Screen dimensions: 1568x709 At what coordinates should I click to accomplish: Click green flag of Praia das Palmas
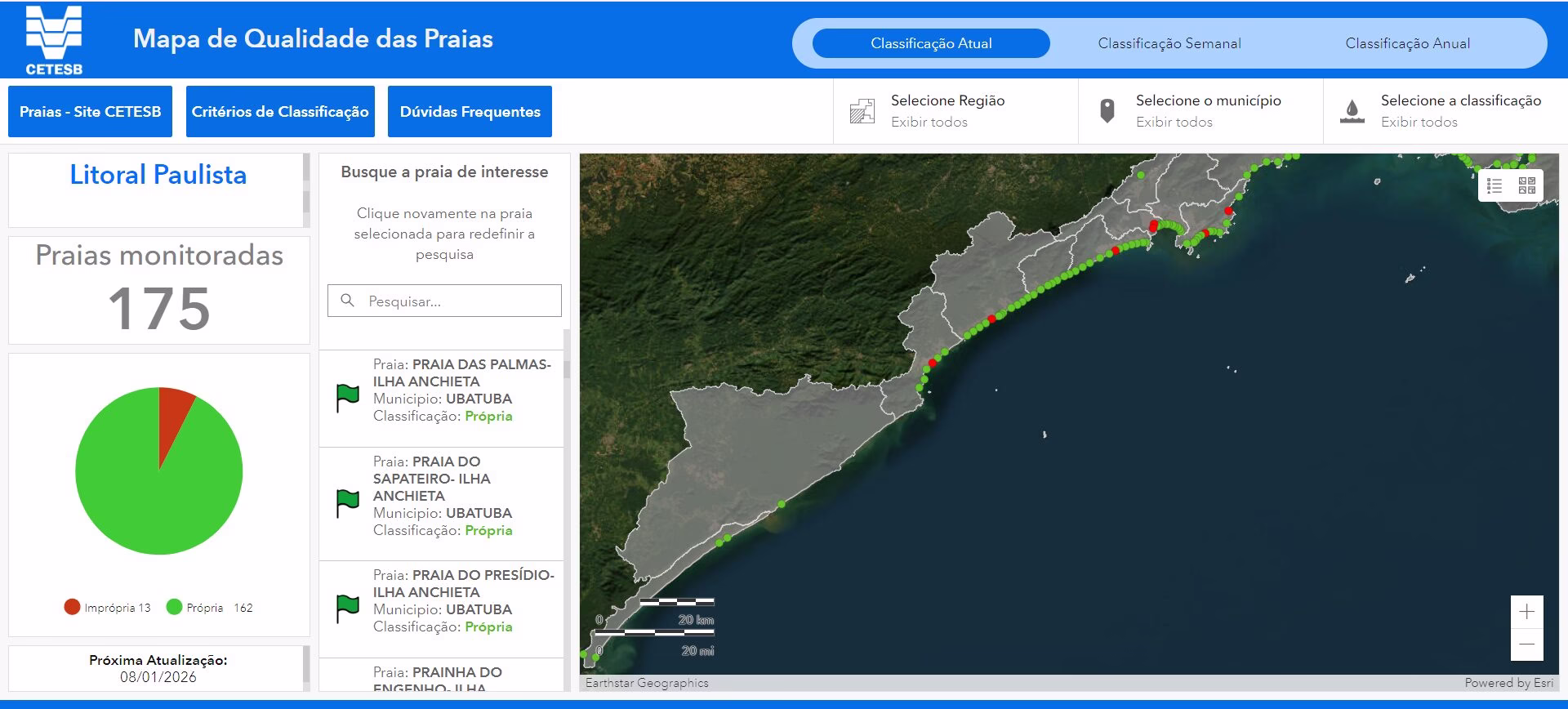(x=348, y=398)
